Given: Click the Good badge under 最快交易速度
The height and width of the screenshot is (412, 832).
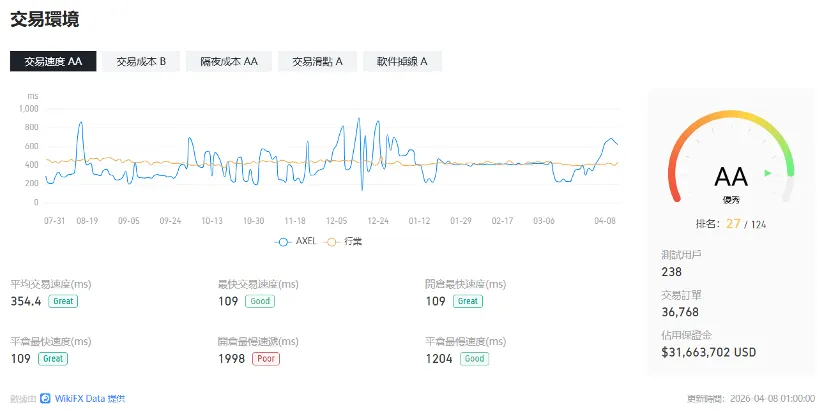Looking at the screenshot, I should 260,301.
